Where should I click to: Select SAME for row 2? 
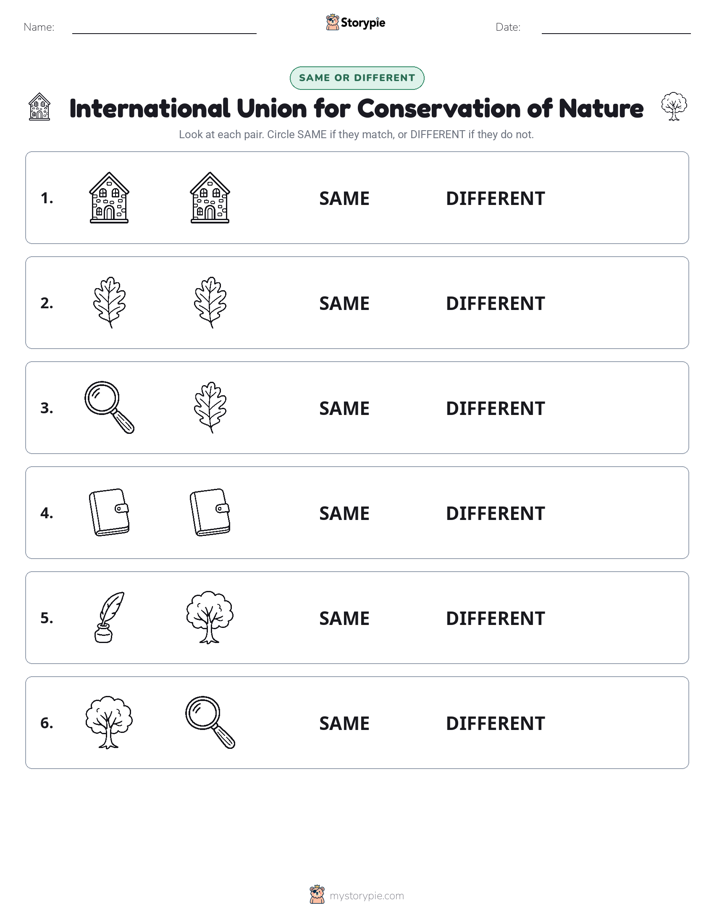pos(344,303)
